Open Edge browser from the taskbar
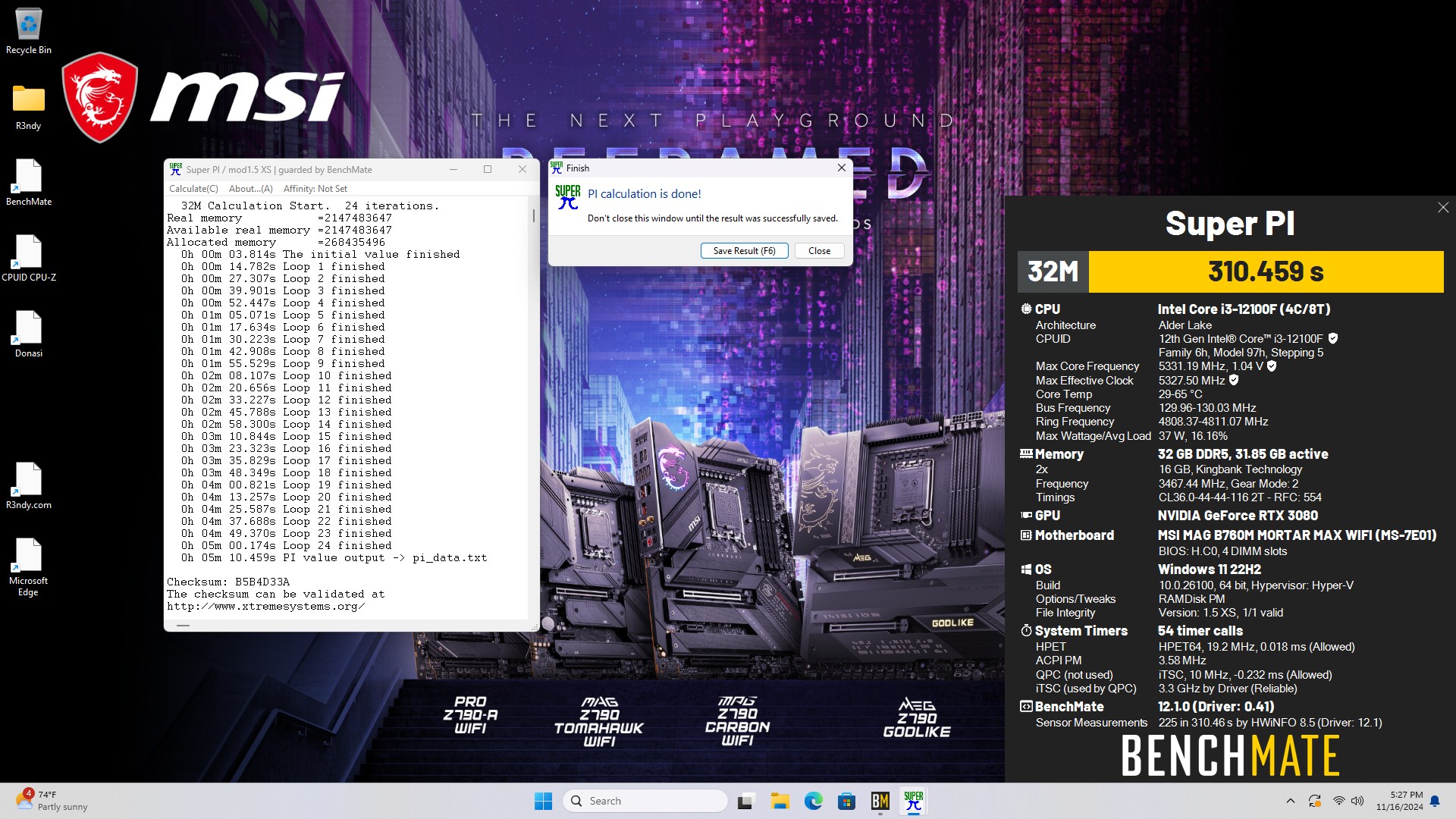 [813, 801]
